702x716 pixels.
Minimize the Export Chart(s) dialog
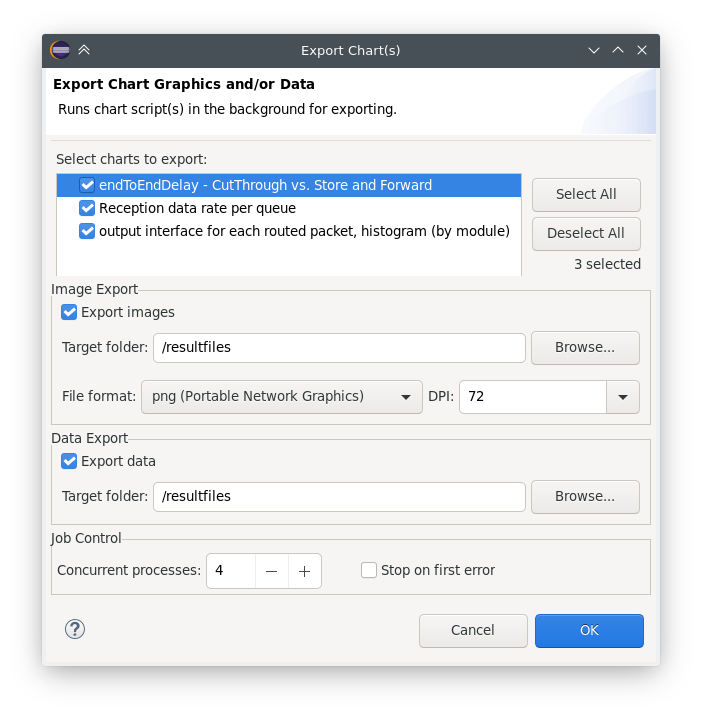point(594,50)
